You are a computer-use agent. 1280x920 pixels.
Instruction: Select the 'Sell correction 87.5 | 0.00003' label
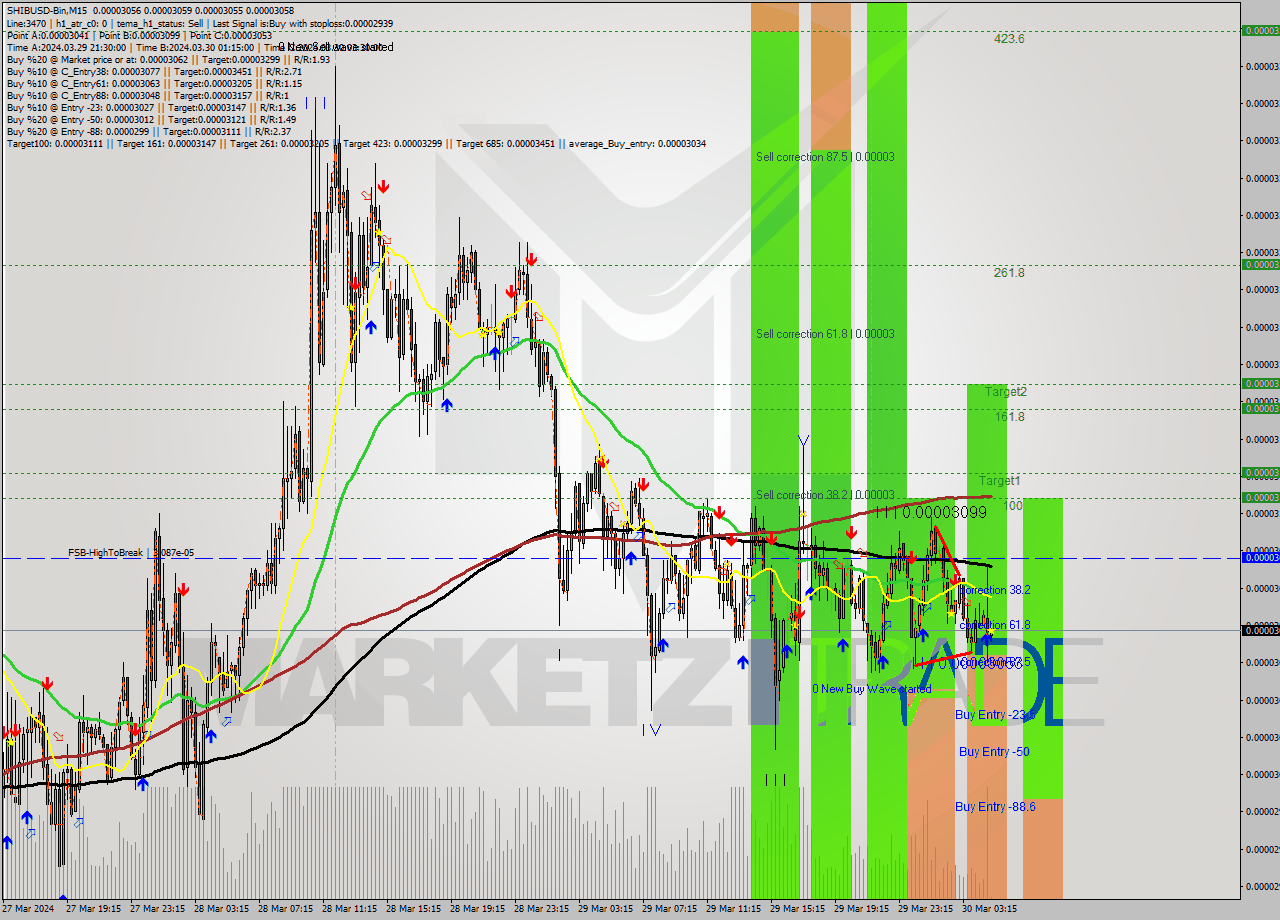coord(825,157)
